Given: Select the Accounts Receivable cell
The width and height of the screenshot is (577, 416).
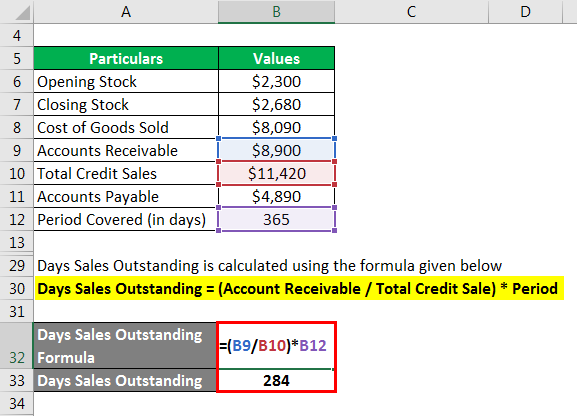Looking at the screenshot, I should 126,151.
